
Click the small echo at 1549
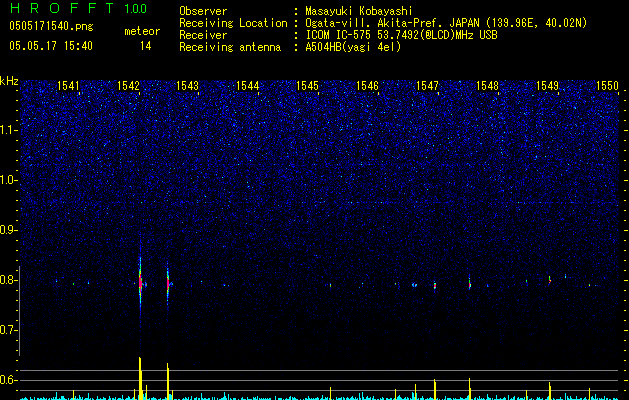click(x=550, y=280)
